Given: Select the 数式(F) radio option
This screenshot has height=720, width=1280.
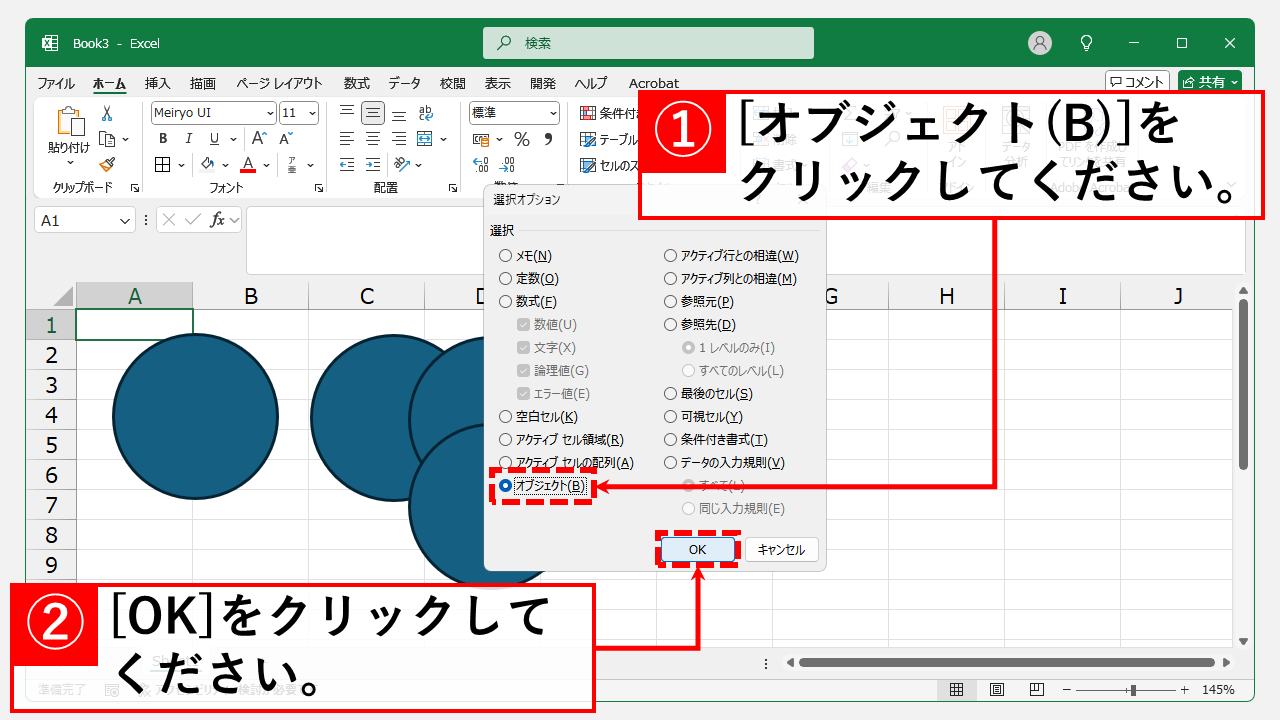Looking at the screenshot, I should (505, 302).
